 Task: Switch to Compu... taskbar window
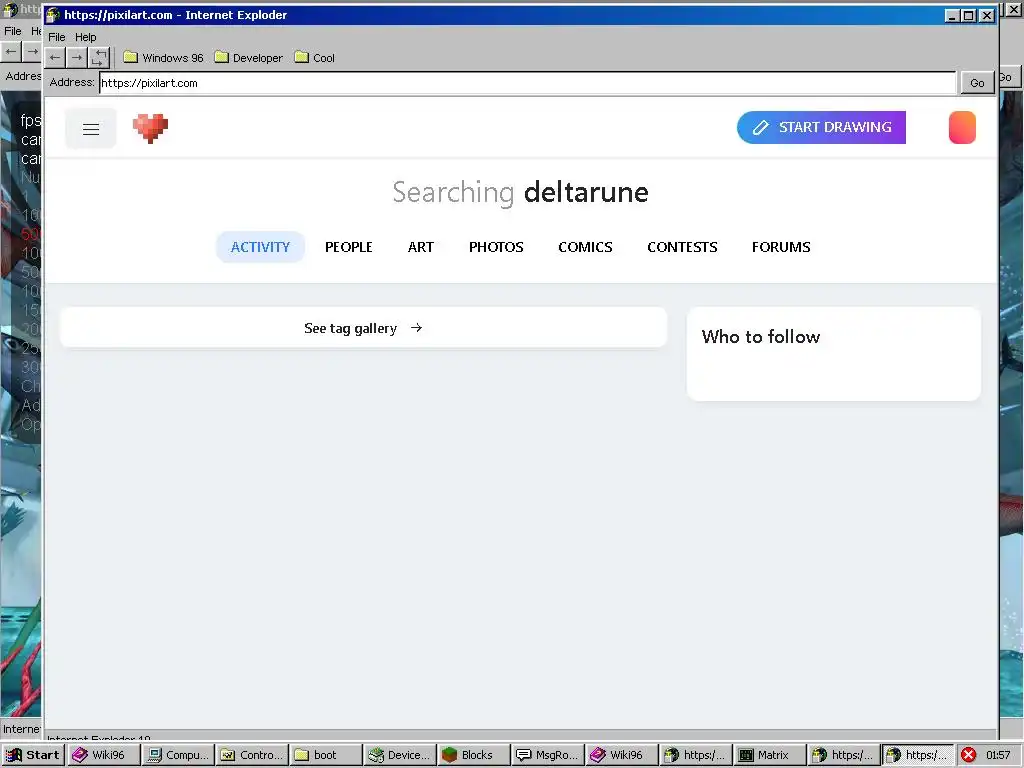click(x=178, y=755)
